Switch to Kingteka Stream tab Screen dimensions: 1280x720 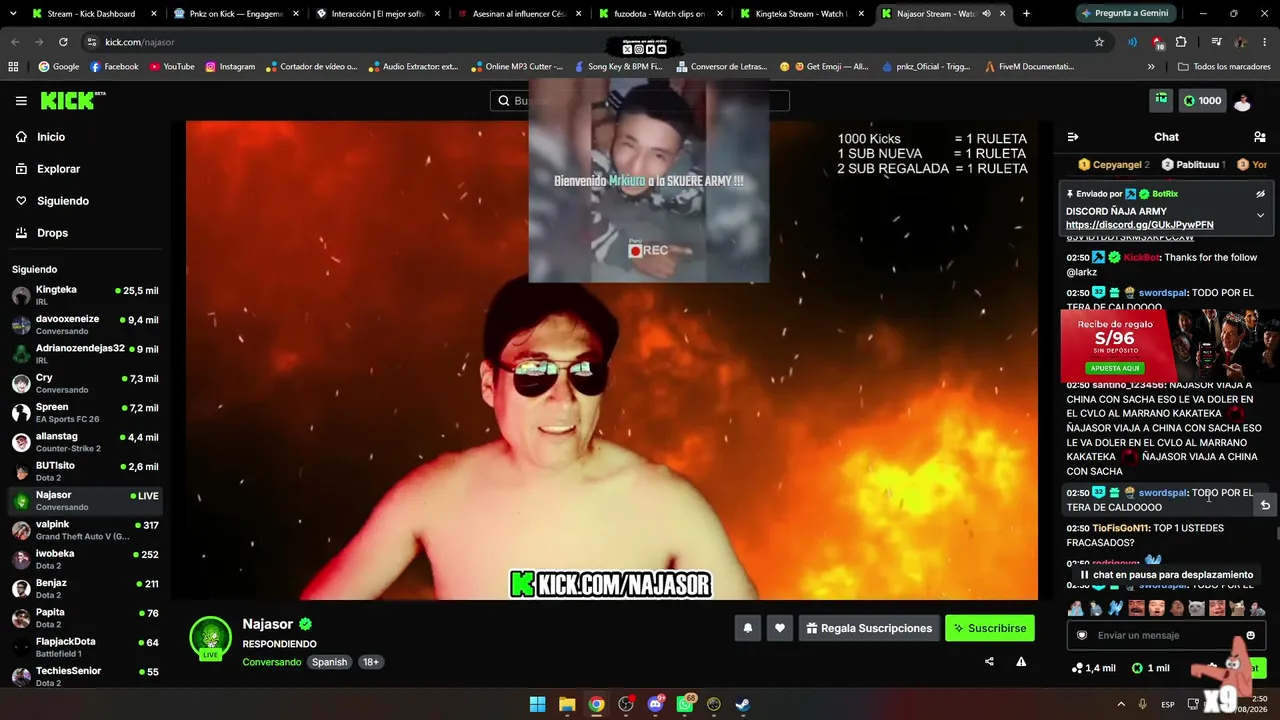tap(804, 14)
